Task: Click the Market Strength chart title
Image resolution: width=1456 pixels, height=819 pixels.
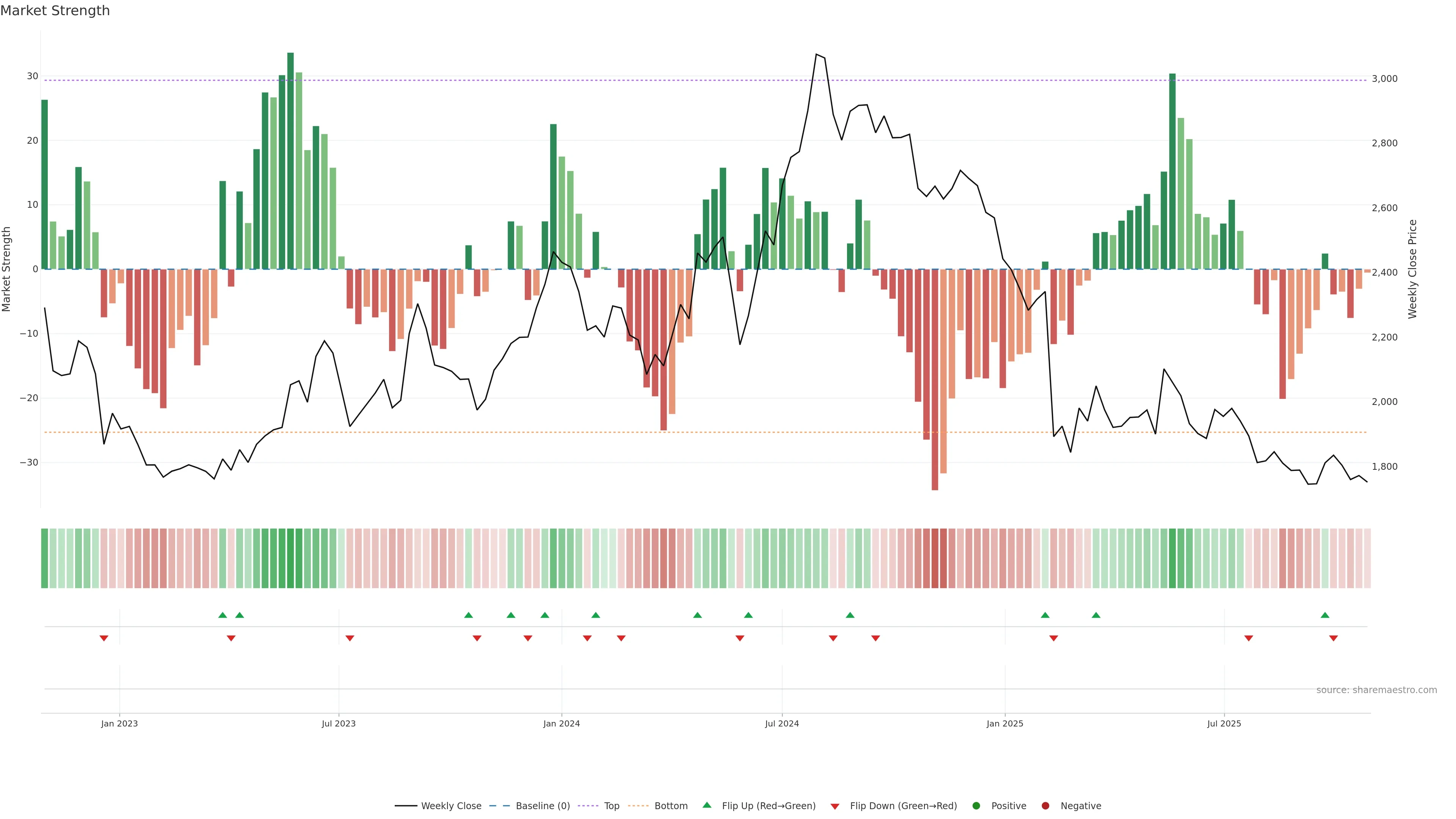Action: pyautogui.click(x=55, y=11)
